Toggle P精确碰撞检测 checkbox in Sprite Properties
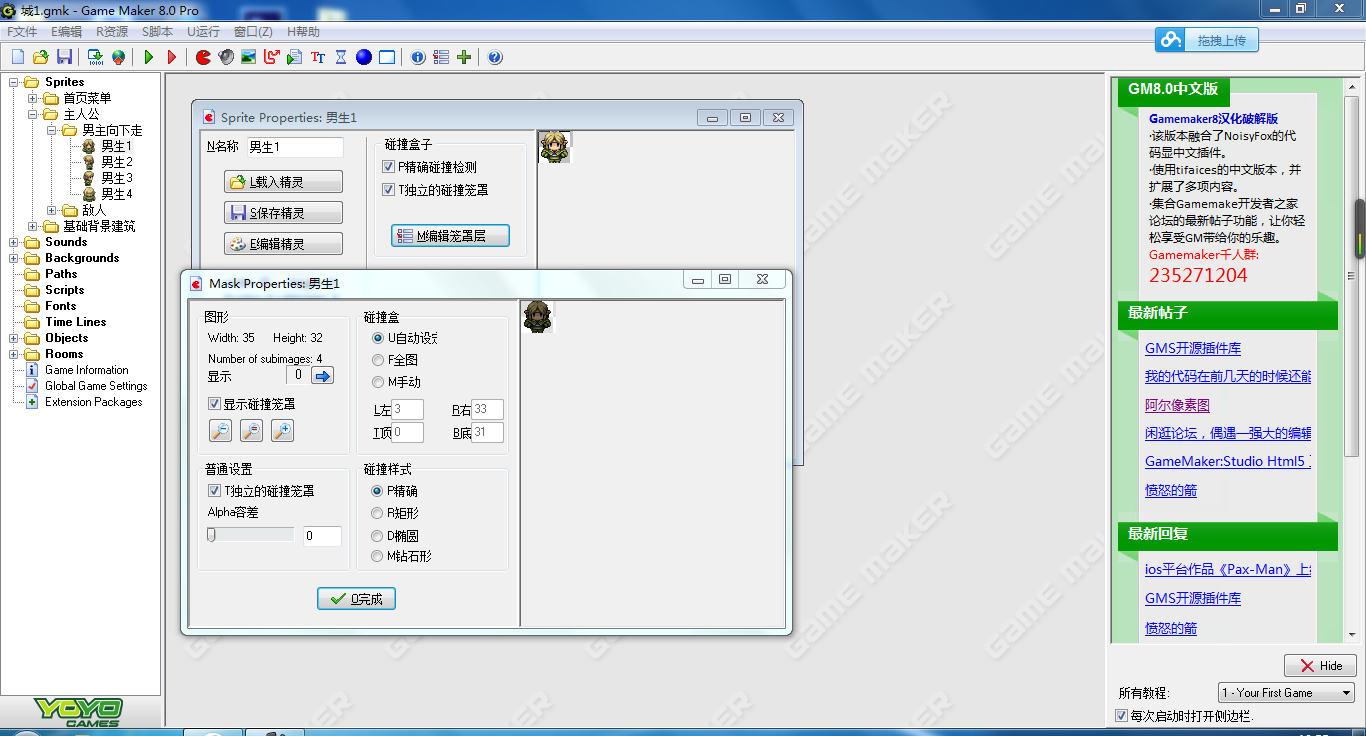 (x=389, y=167)
